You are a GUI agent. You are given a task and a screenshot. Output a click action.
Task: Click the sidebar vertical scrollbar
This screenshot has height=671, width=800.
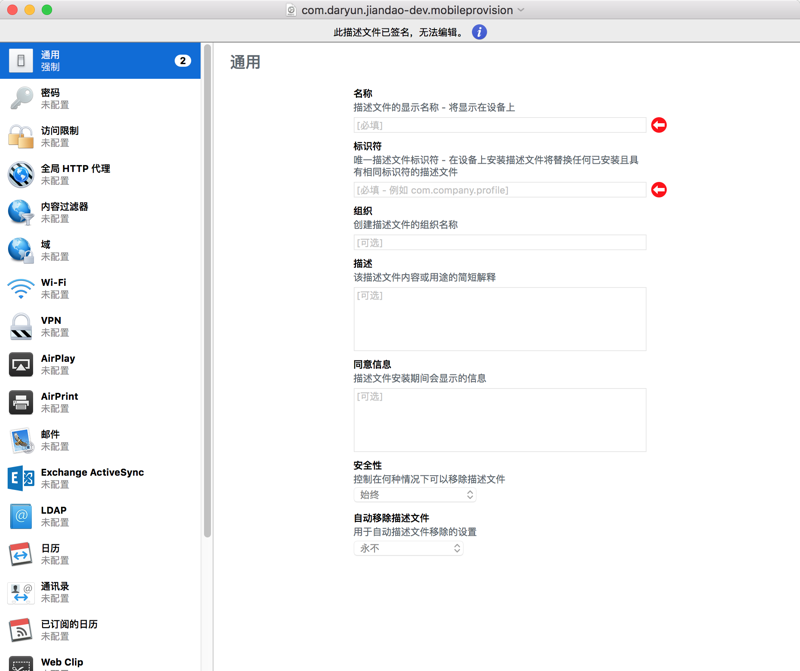pos(207,291)
